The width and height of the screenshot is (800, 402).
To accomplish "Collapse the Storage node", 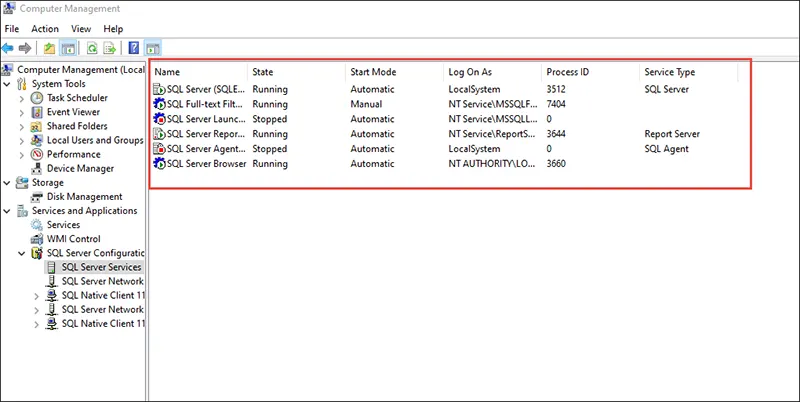I will coord(7,183).
